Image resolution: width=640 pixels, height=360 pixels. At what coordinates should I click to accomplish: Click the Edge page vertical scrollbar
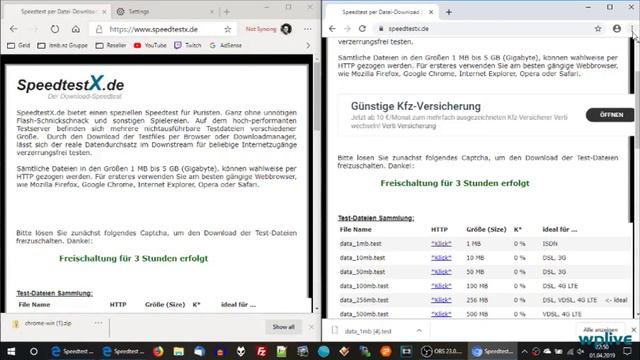click(317, 98)
